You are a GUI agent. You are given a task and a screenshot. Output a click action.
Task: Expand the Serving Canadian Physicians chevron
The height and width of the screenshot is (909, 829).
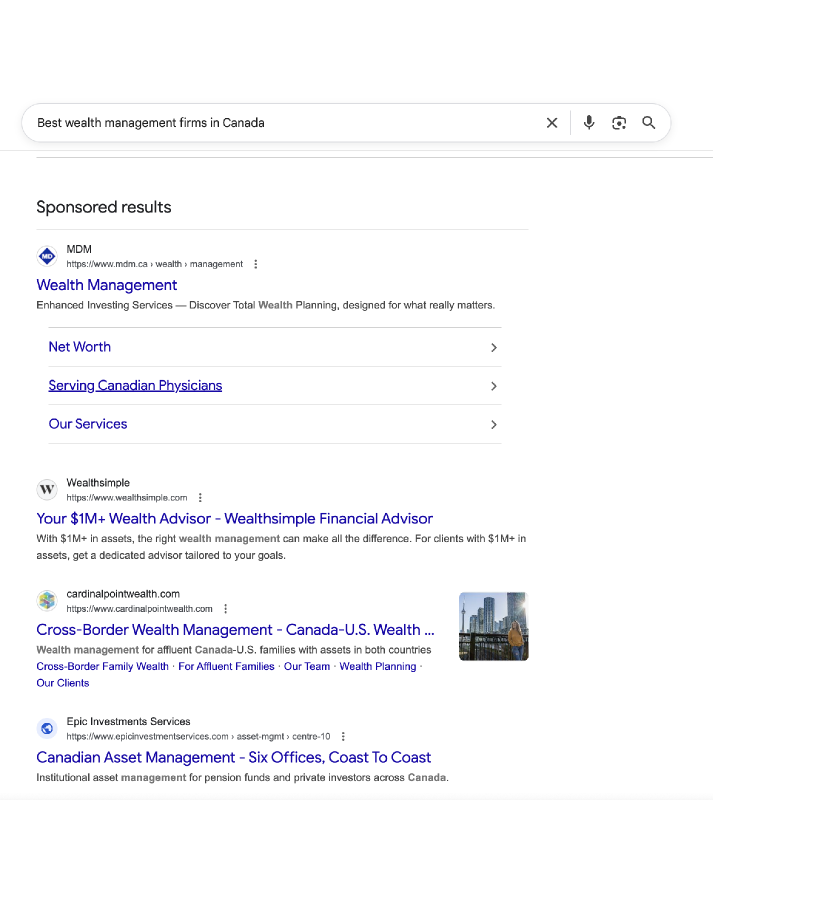pos(494,386)
